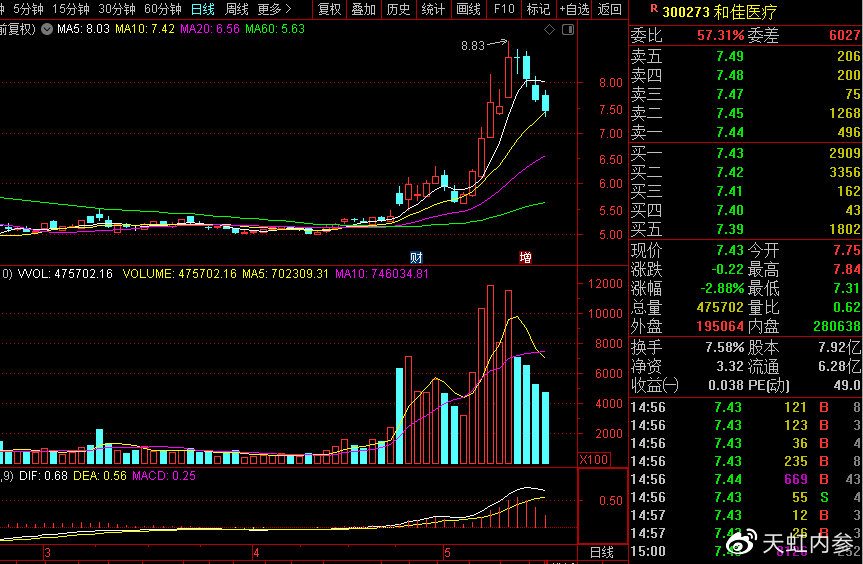Switch to the 周线 weekly tab
The width and height of the screenshot is (863, 564).
click(236, 9)
